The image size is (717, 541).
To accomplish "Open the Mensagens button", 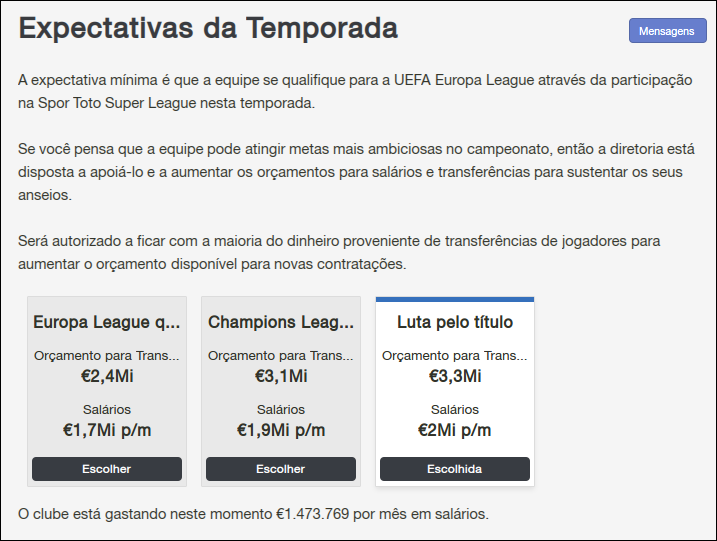I will pyautogui.click(x=667, y=31).
